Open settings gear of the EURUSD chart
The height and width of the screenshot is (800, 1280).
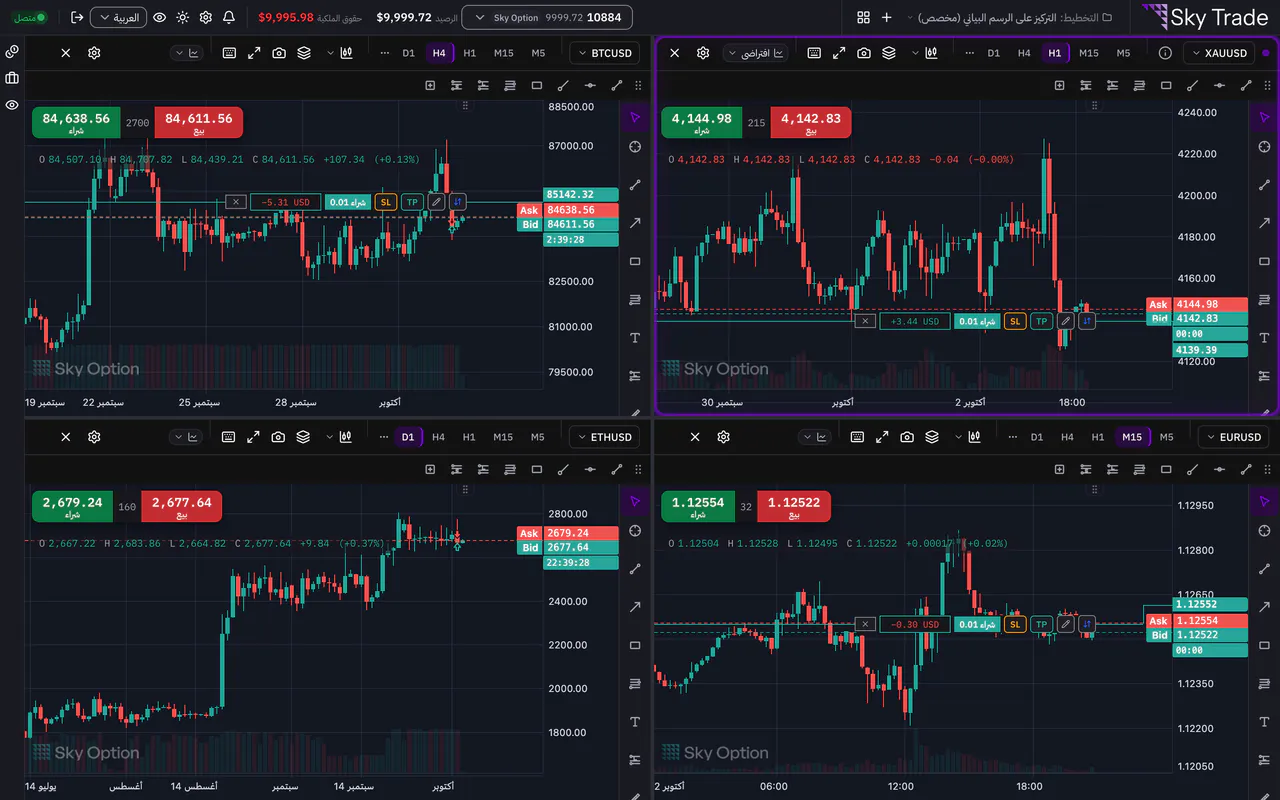pyautogui.click(x=723, y=437)
